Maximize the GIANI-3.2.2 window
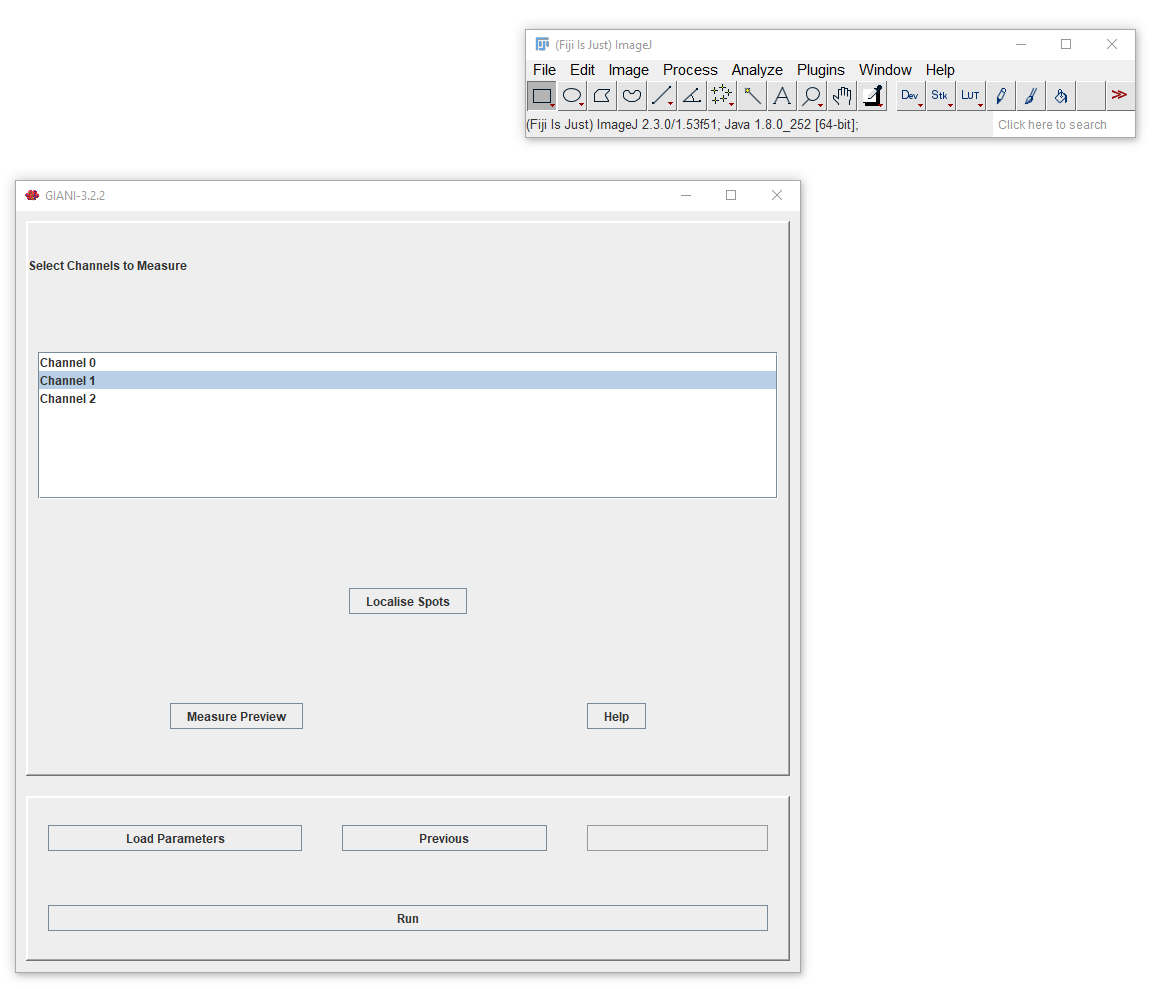 coord(731,195)
